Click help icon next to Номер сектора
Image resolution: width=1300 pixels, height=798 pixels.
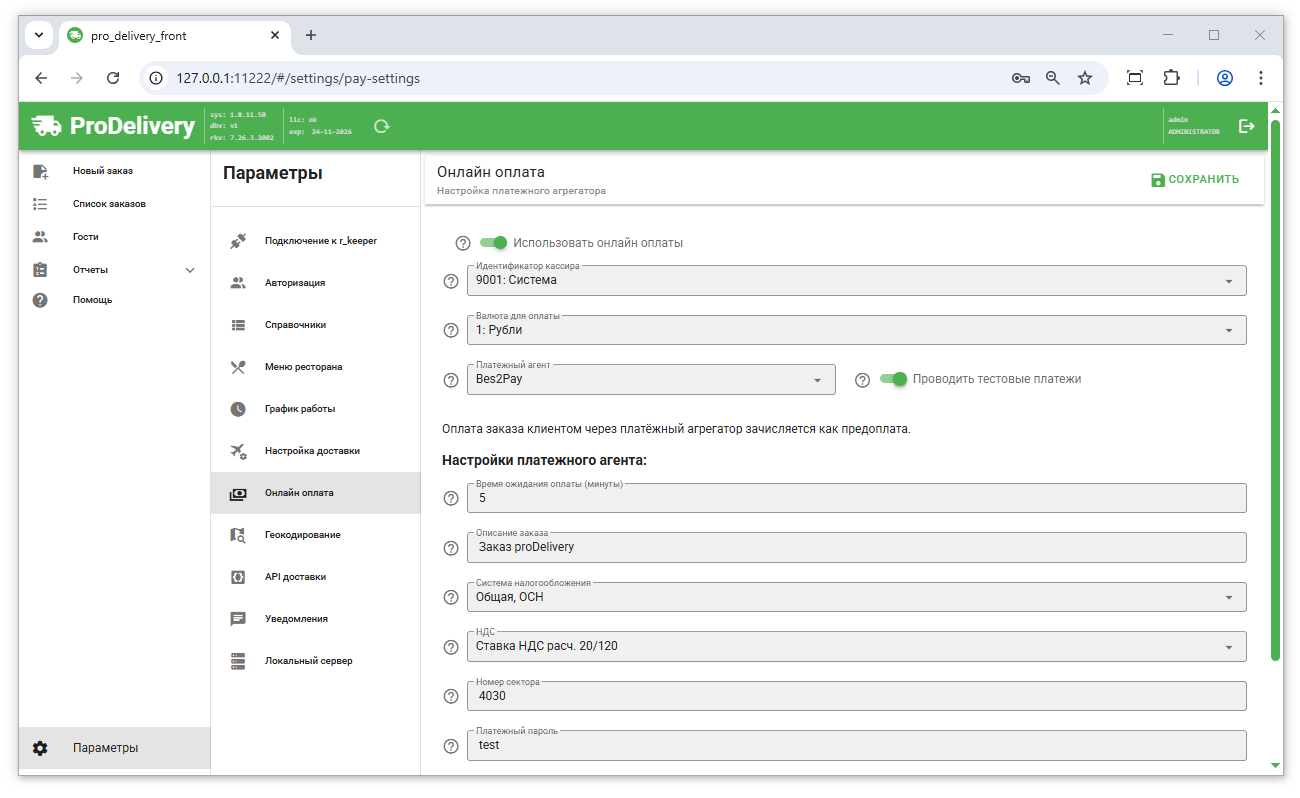tap(450, 696)
